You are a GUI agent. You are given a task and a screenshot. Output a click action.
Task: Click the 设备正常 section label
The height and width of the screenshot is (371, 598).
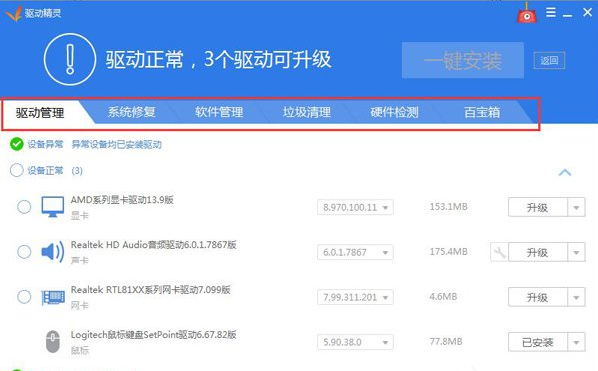tap(45, 170)
